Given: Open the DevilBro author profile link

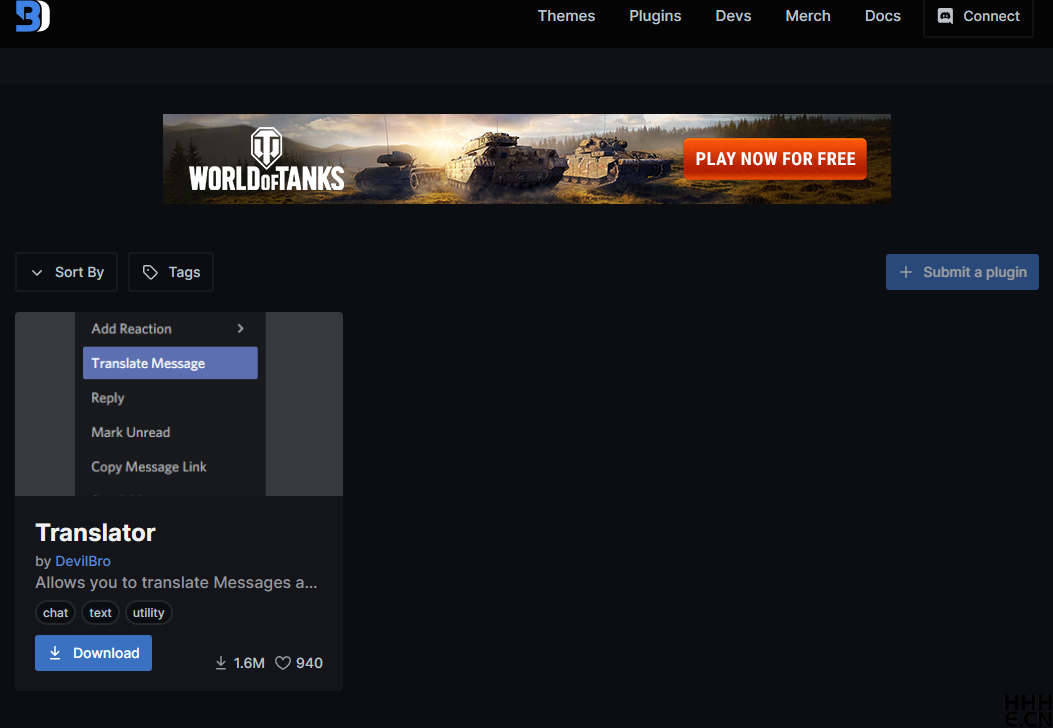Looking at the screenshot, I should pyautogui.click(x=83, y=561).
